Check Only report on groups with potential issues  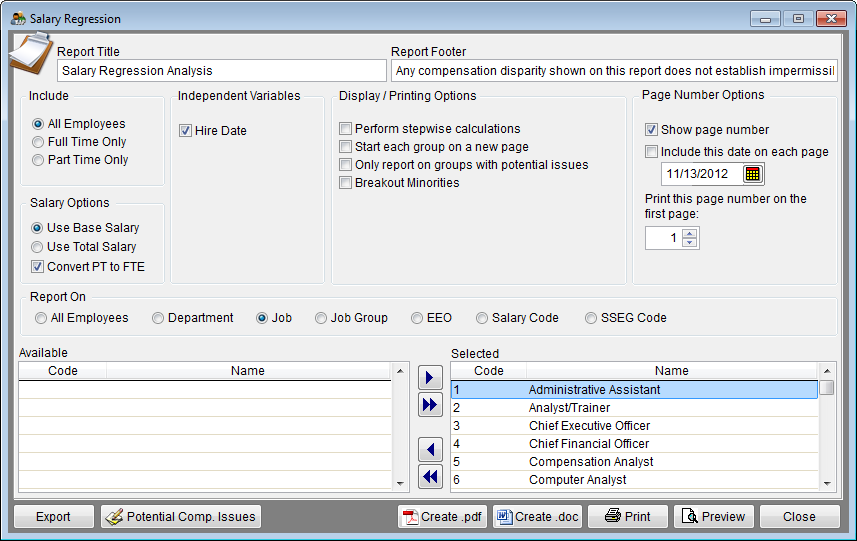coord(345,164)
